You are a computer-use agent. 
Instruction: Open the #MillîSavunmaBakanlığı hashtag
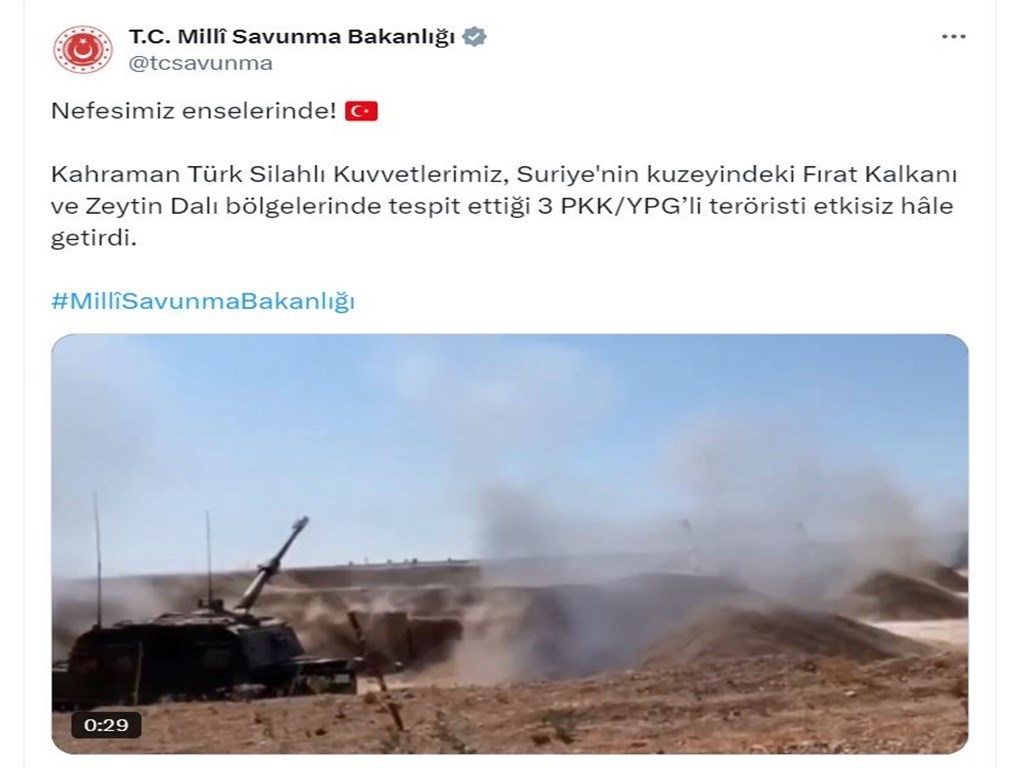[203, 301]
